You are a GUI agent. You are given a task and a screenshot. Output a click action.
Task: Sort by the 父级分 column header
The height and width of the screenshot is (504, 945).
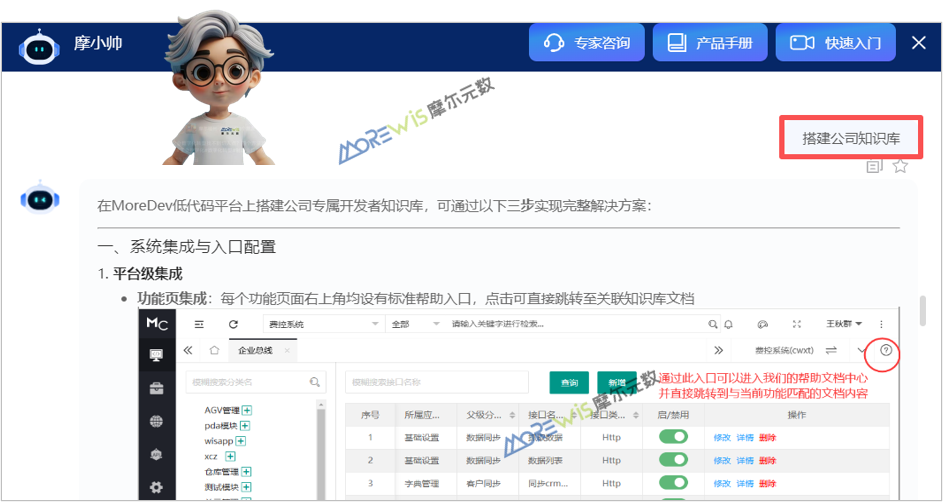pyautogui.click(x=489, y=415)
